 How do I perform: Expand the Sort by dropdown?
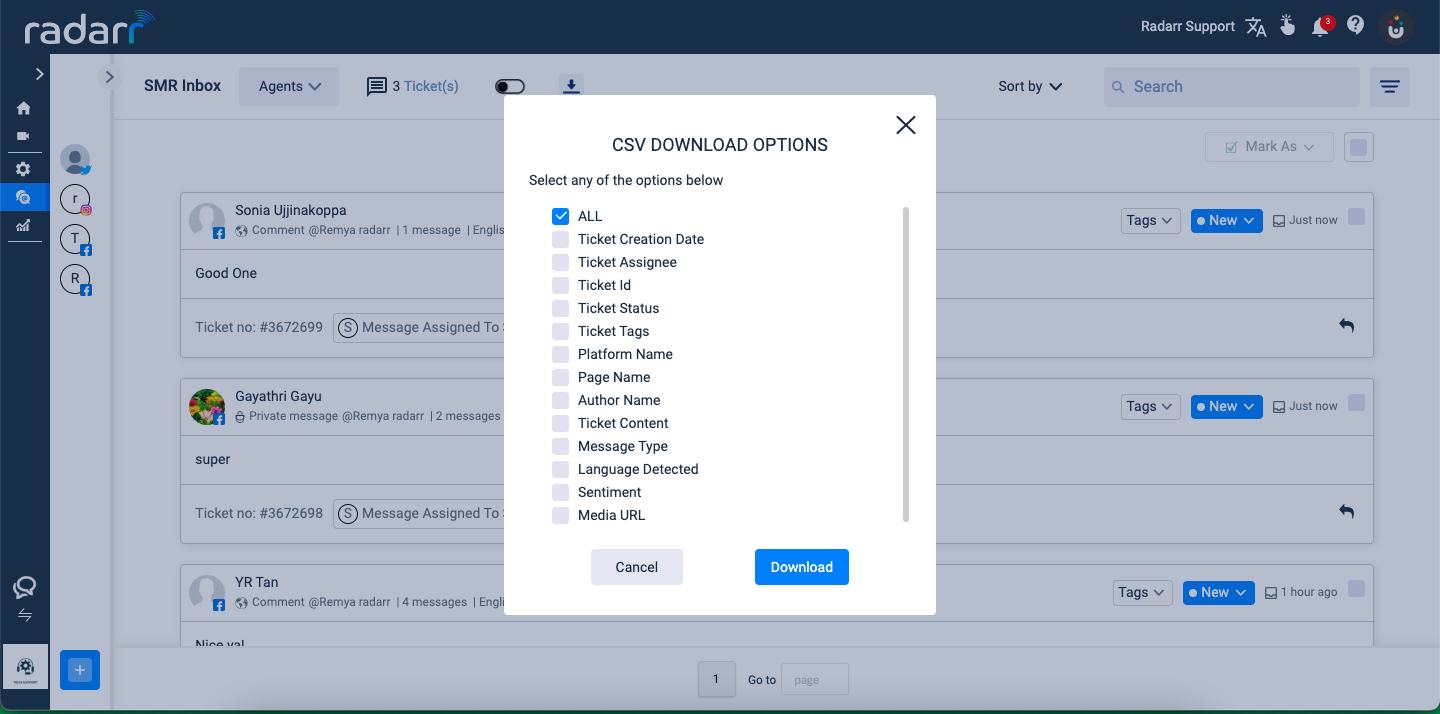1029,86
